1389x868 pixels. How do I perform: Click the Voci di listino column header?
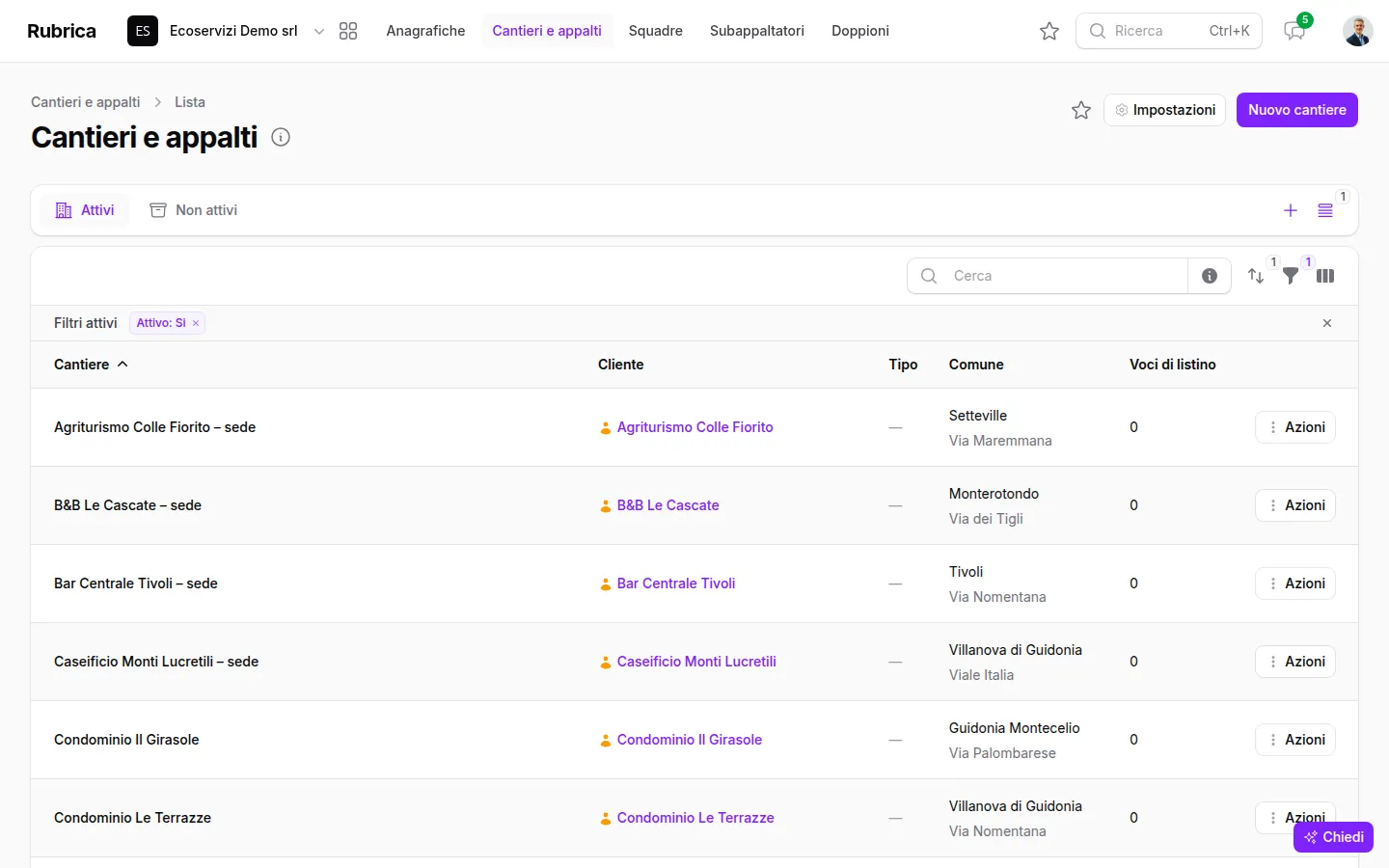pyautogui.click(x=1173, y=365)
